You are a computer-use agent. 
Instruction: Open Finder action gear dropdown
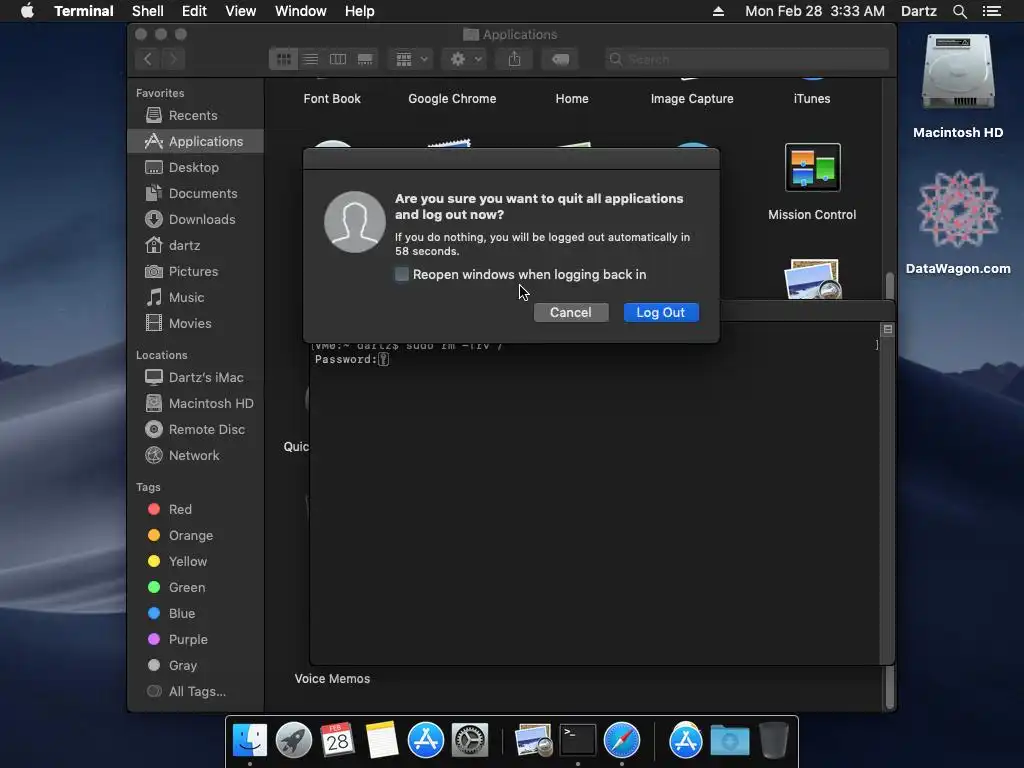(465, 59)
